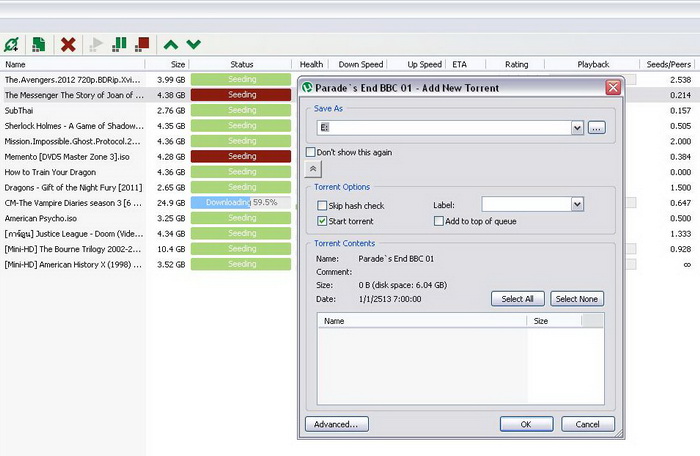Sort torrent list by Name column
Image resolution: width=700 pixels, height=456 pixels.
(73, 64)
